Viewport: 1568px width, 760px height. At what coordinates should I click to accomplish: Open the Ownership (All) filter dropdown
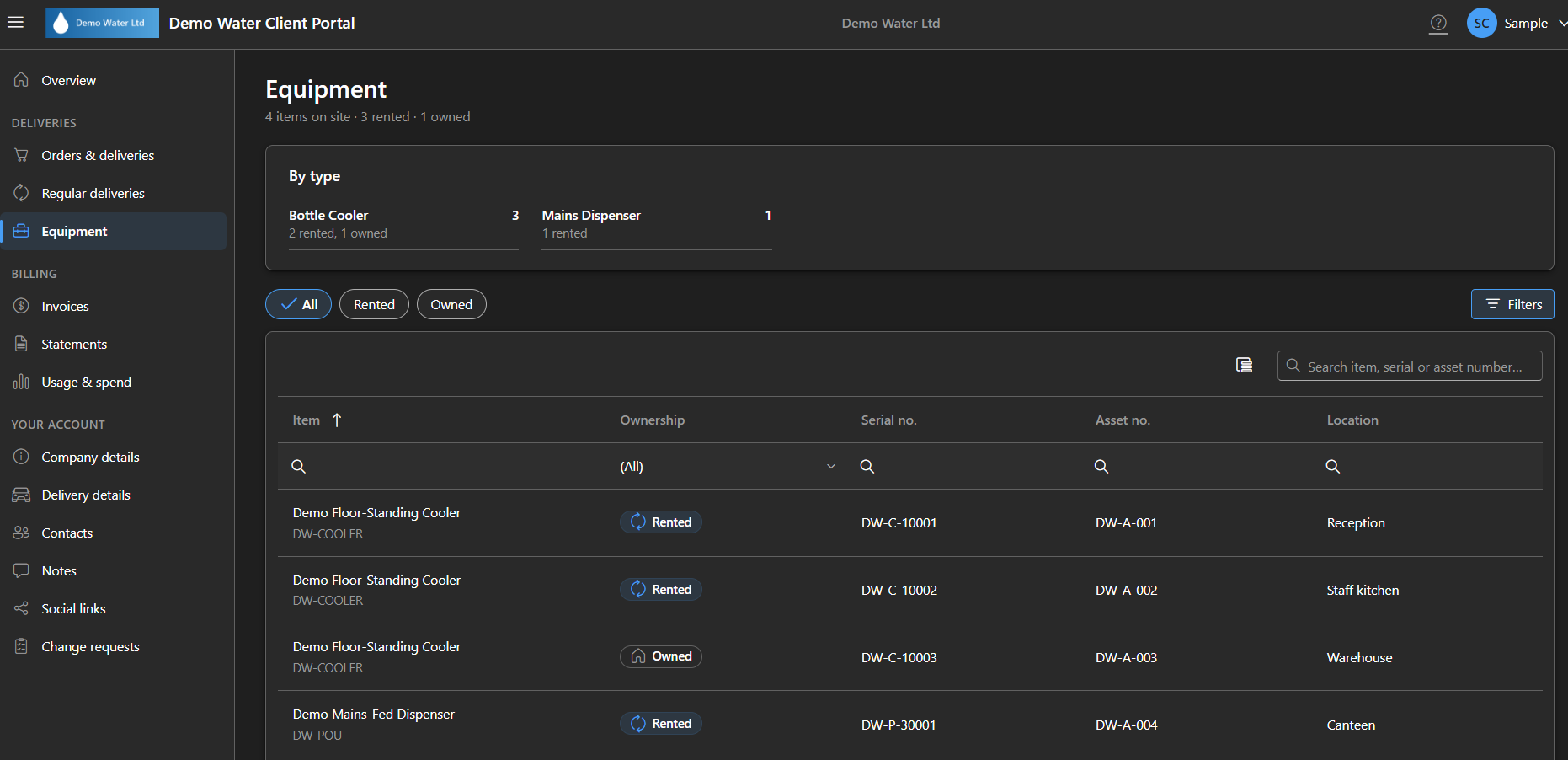728,466
